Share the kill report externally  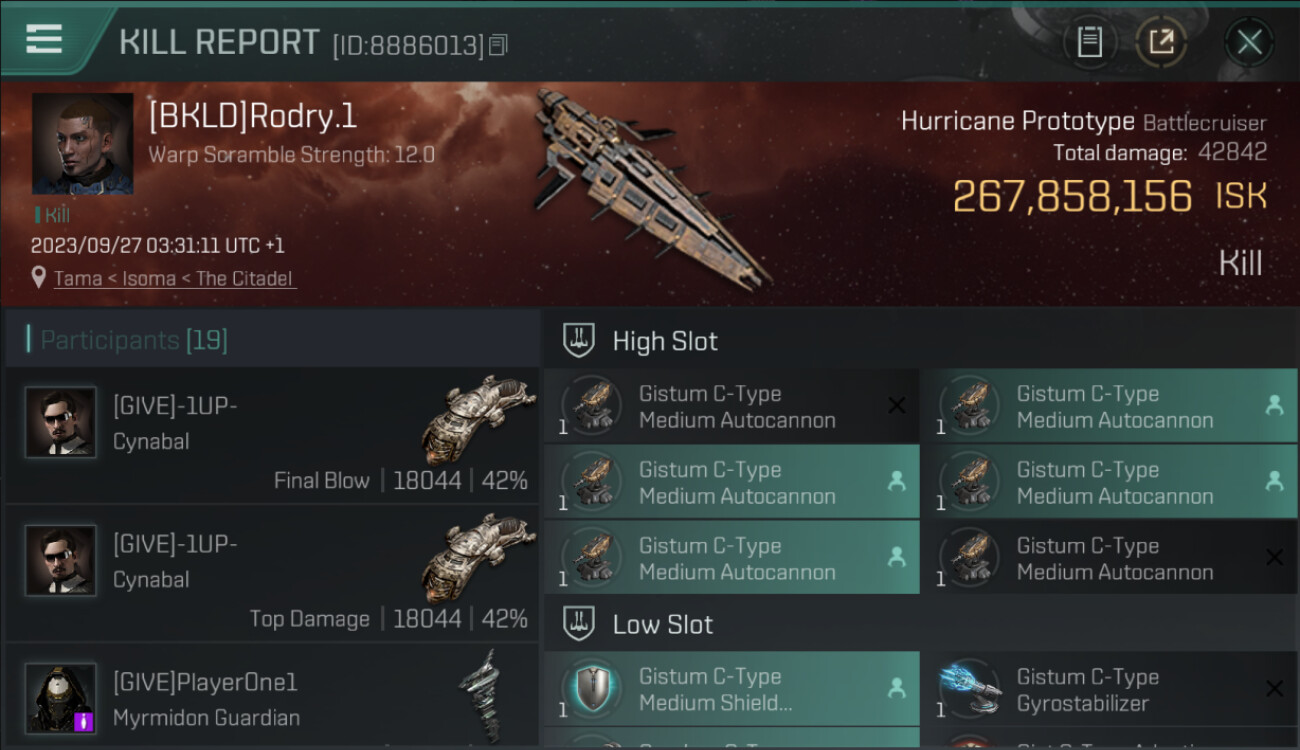pos(1161,42)
